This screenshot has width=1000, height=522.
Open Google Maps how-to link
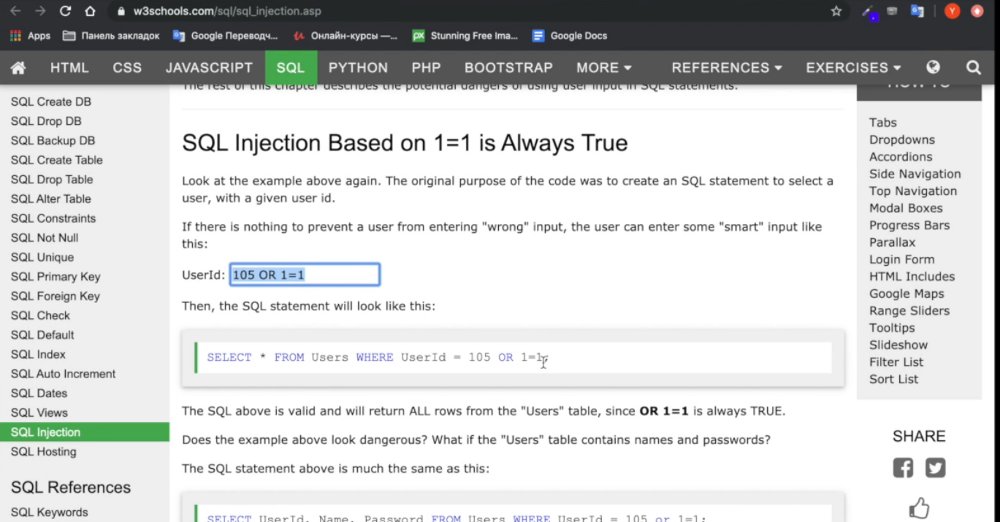coord(906,294)
